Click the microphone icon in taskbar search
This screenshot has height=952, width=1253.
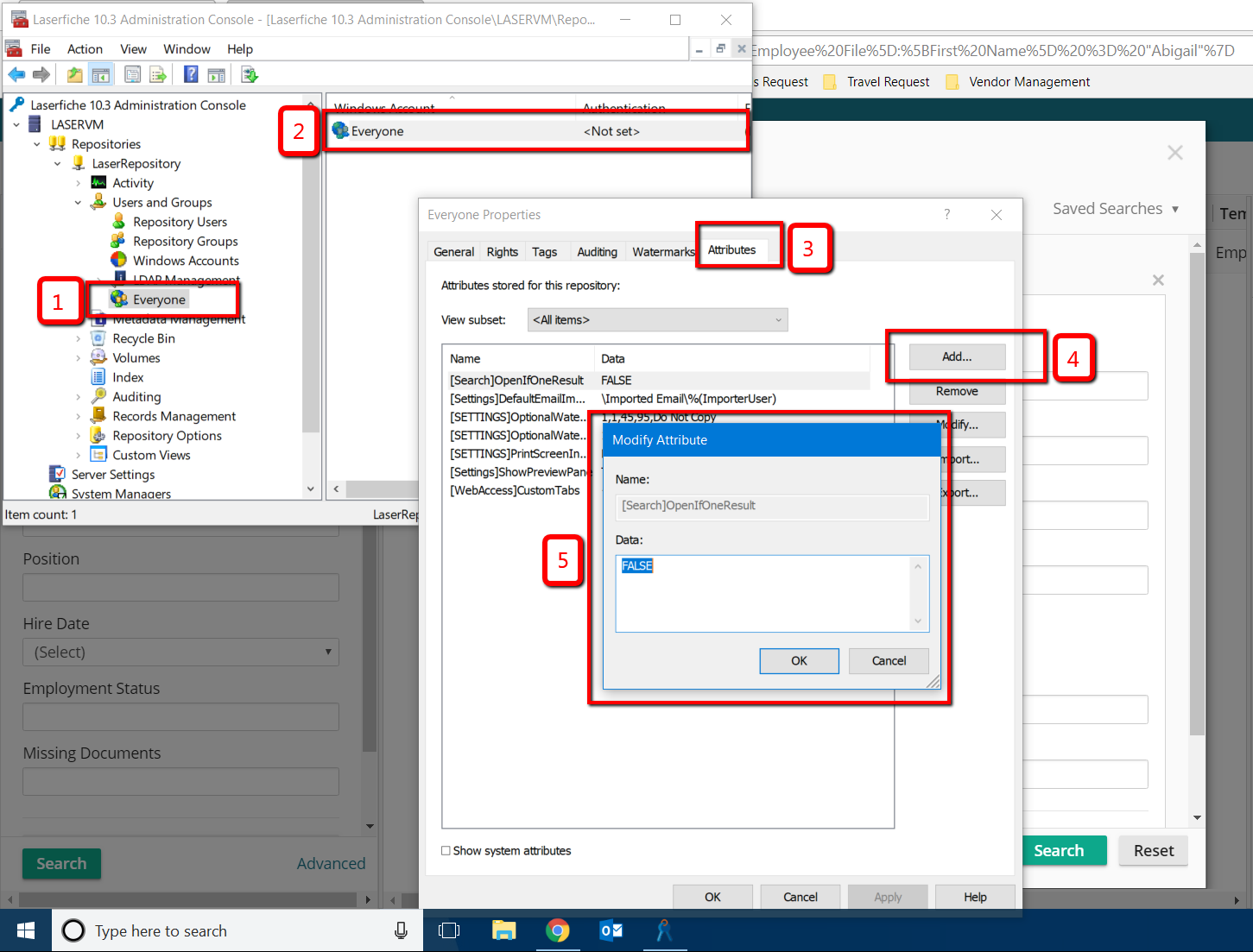tap(401, 930)
